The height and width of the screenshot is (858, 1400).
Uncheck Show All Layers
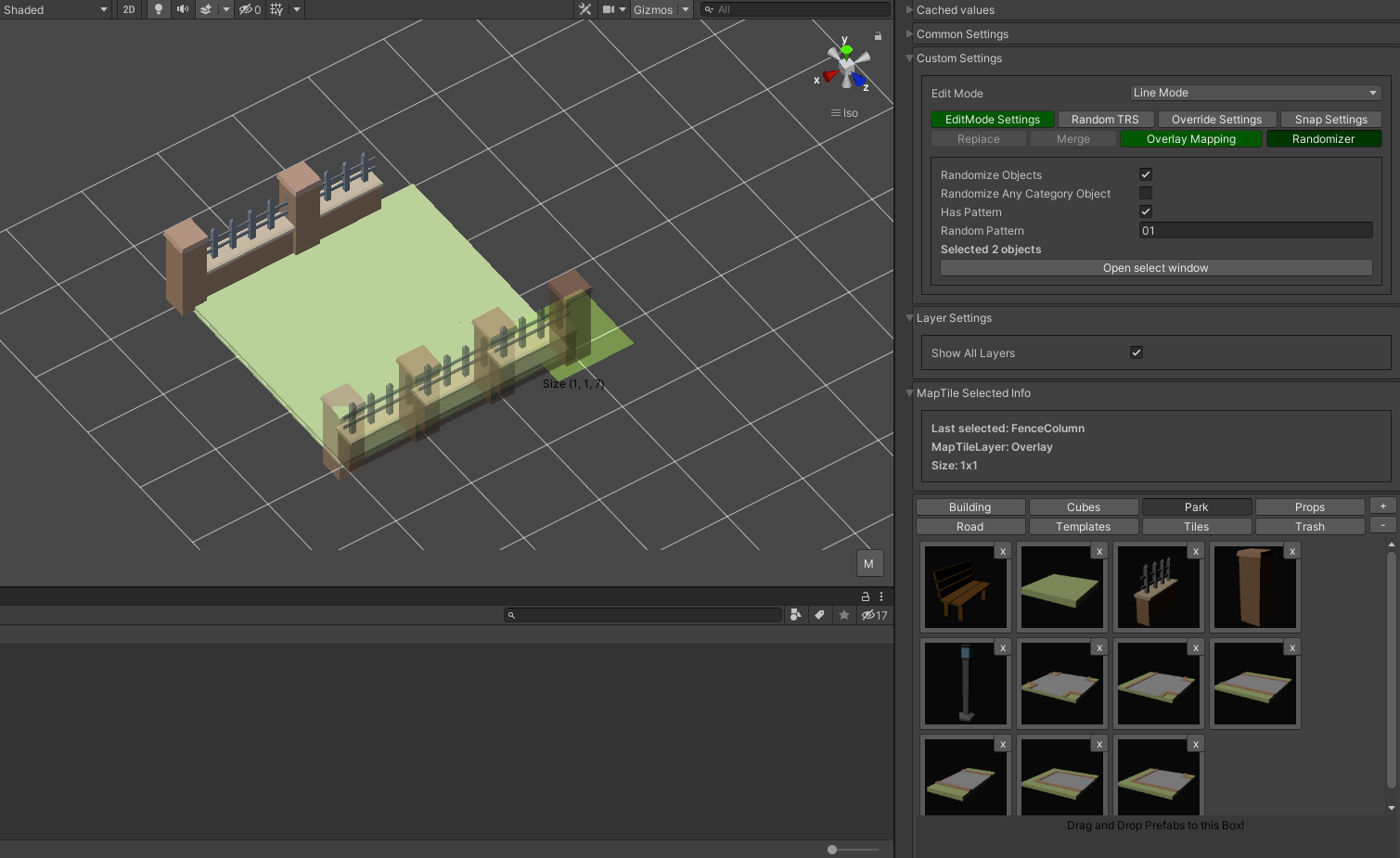(x=1137, y=352)
